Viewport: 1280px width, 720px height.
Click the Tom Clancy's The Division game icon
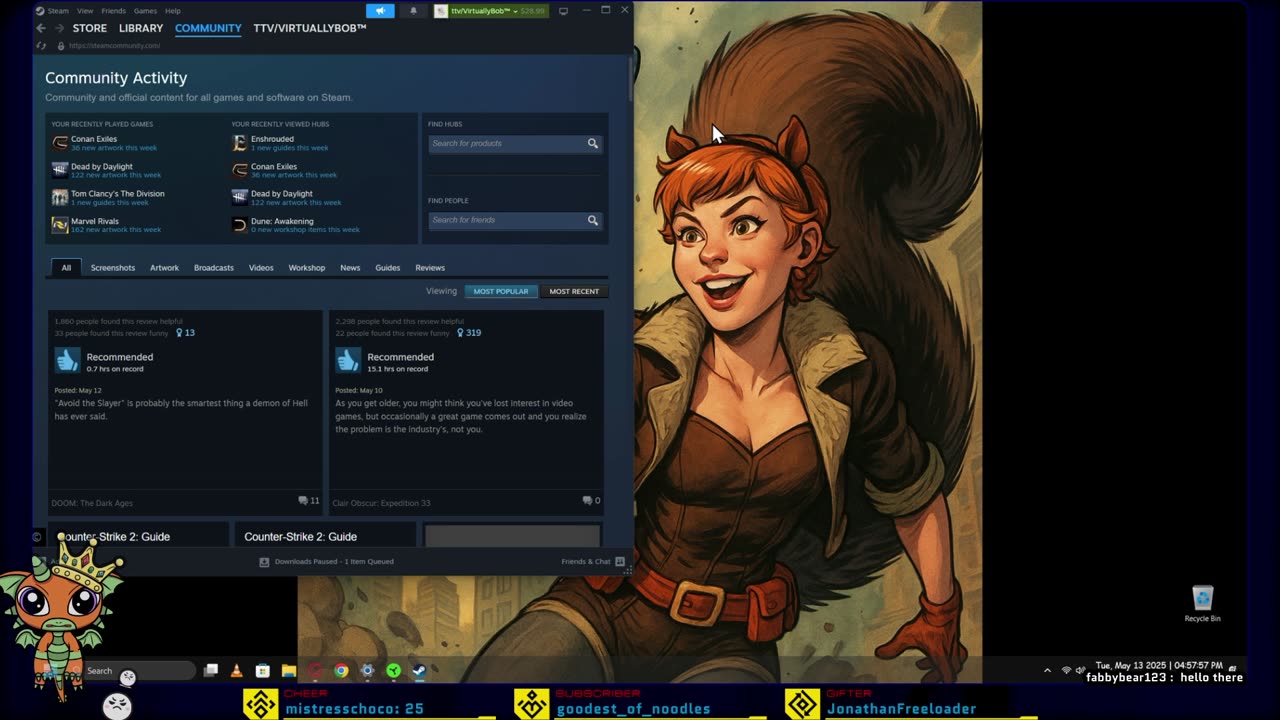pyautogui.click(x=60, y=197)
